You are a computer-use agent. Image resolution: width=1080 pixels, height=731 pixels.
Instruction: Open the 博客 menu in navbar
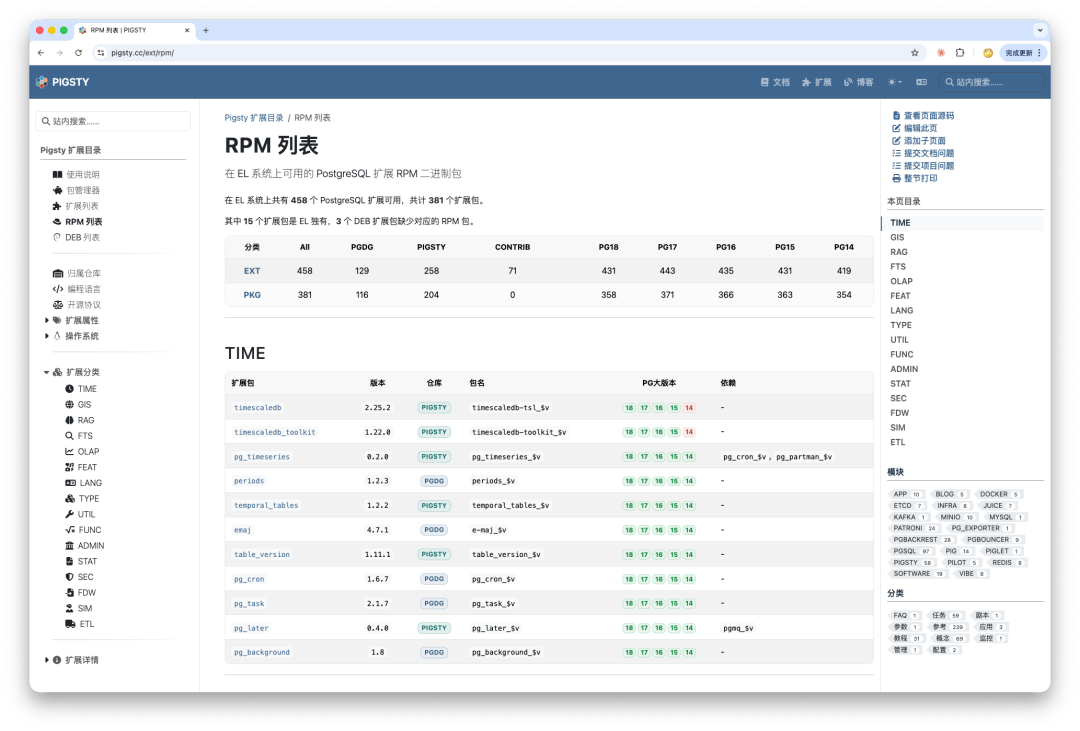click(x=859, y=82)
